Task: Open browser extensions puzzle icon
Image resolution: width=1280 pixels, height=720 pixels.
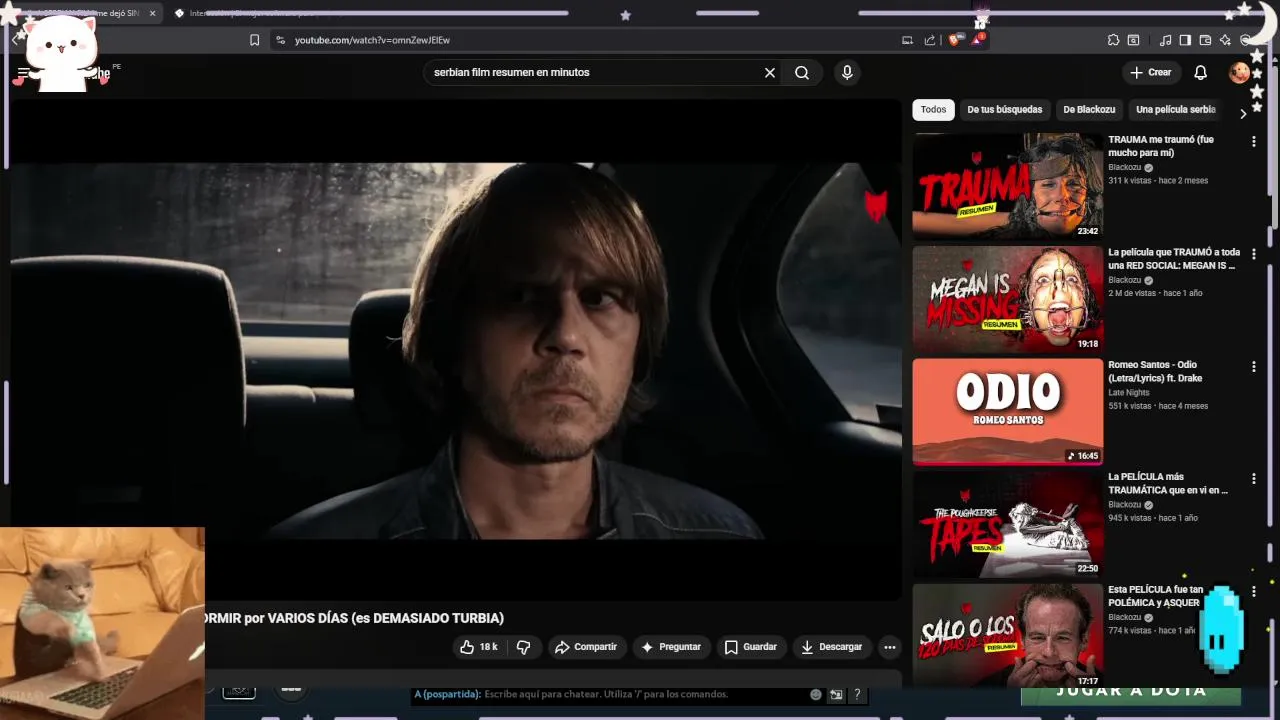Action: 1113,40
